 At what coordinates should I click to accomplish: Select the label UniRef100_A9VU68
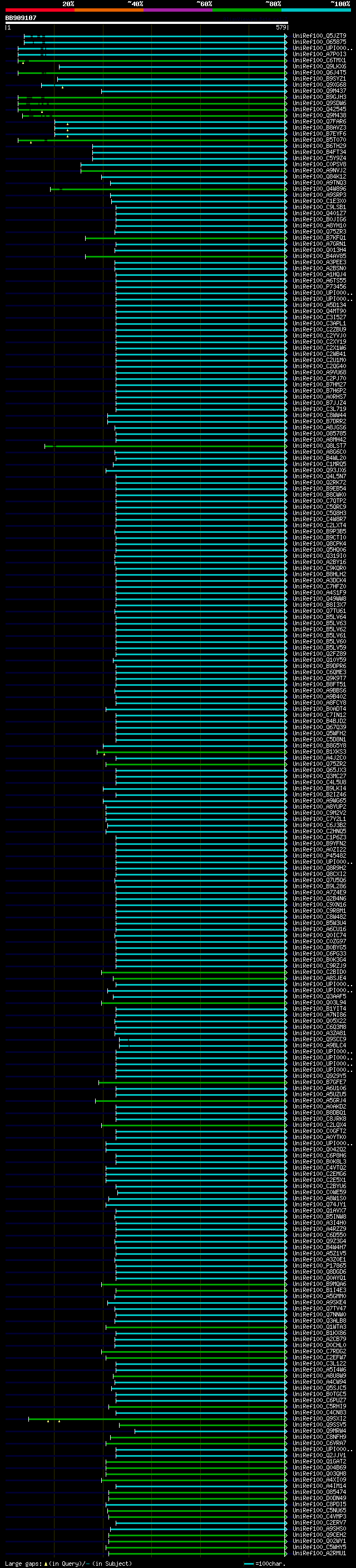pyautogui.click(x=319, y=373)
